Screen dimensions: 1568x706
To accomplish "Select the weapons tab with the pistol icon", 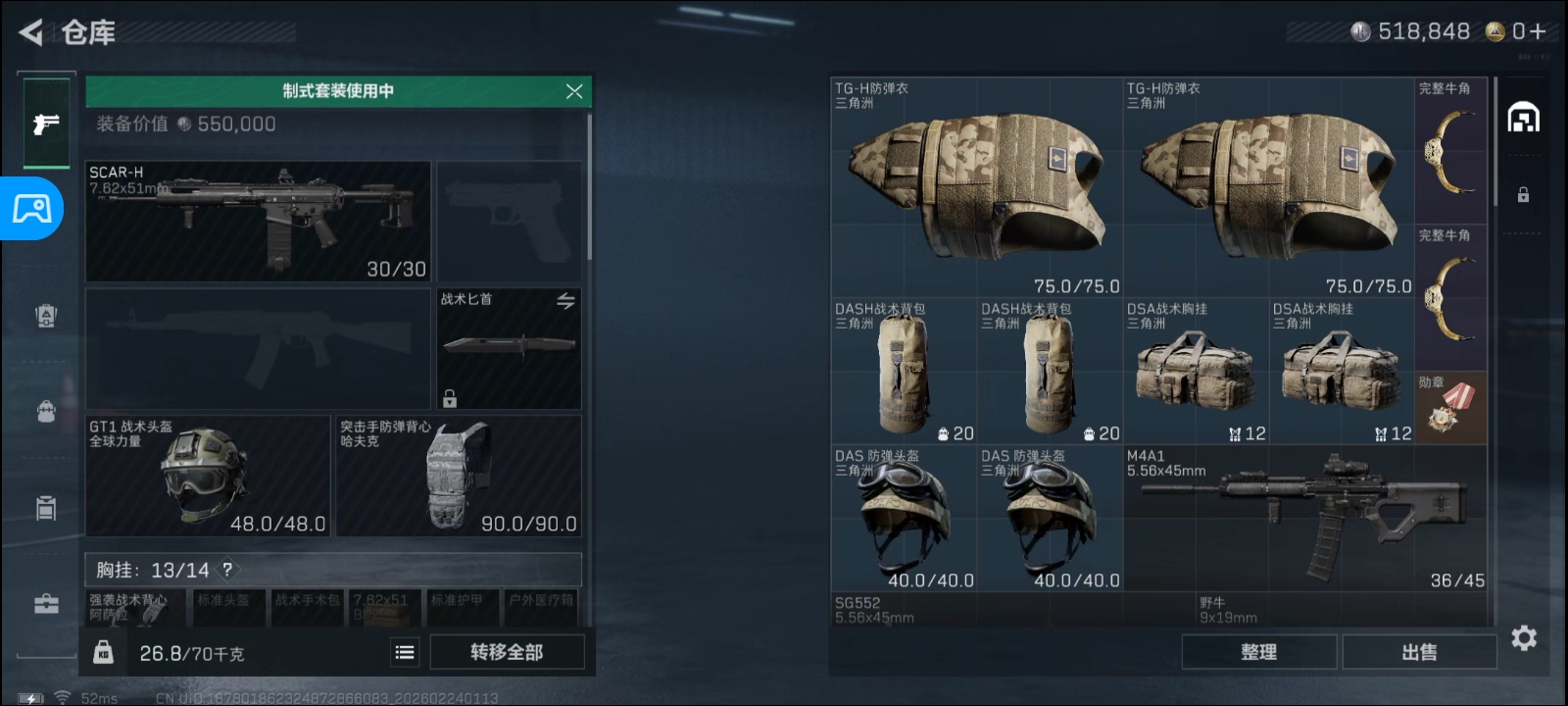I will tap(46, 124).
